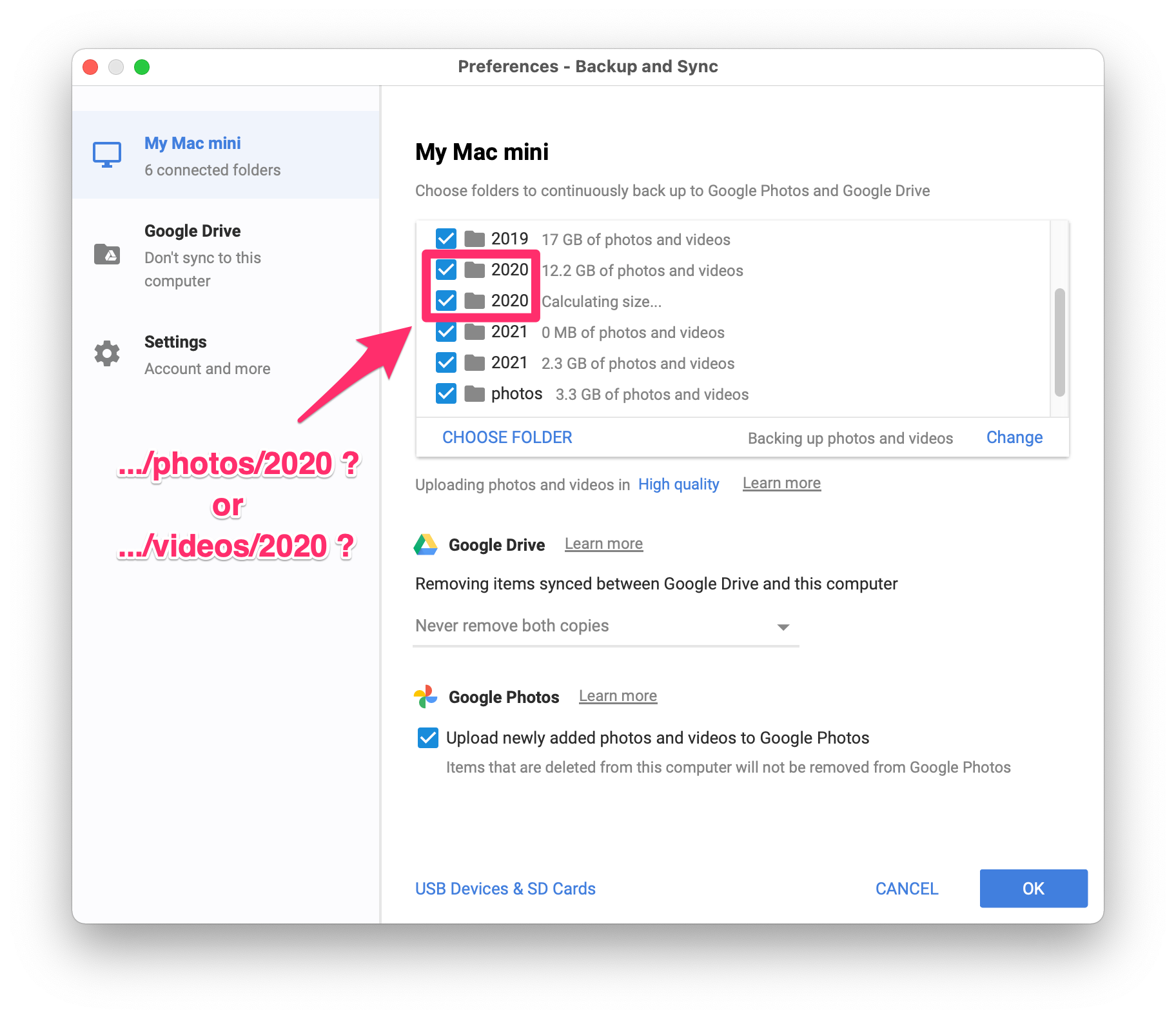Open the USB Devices & SD Cards link
This screenshot has width=1176, height=1019.
[505, 889]
